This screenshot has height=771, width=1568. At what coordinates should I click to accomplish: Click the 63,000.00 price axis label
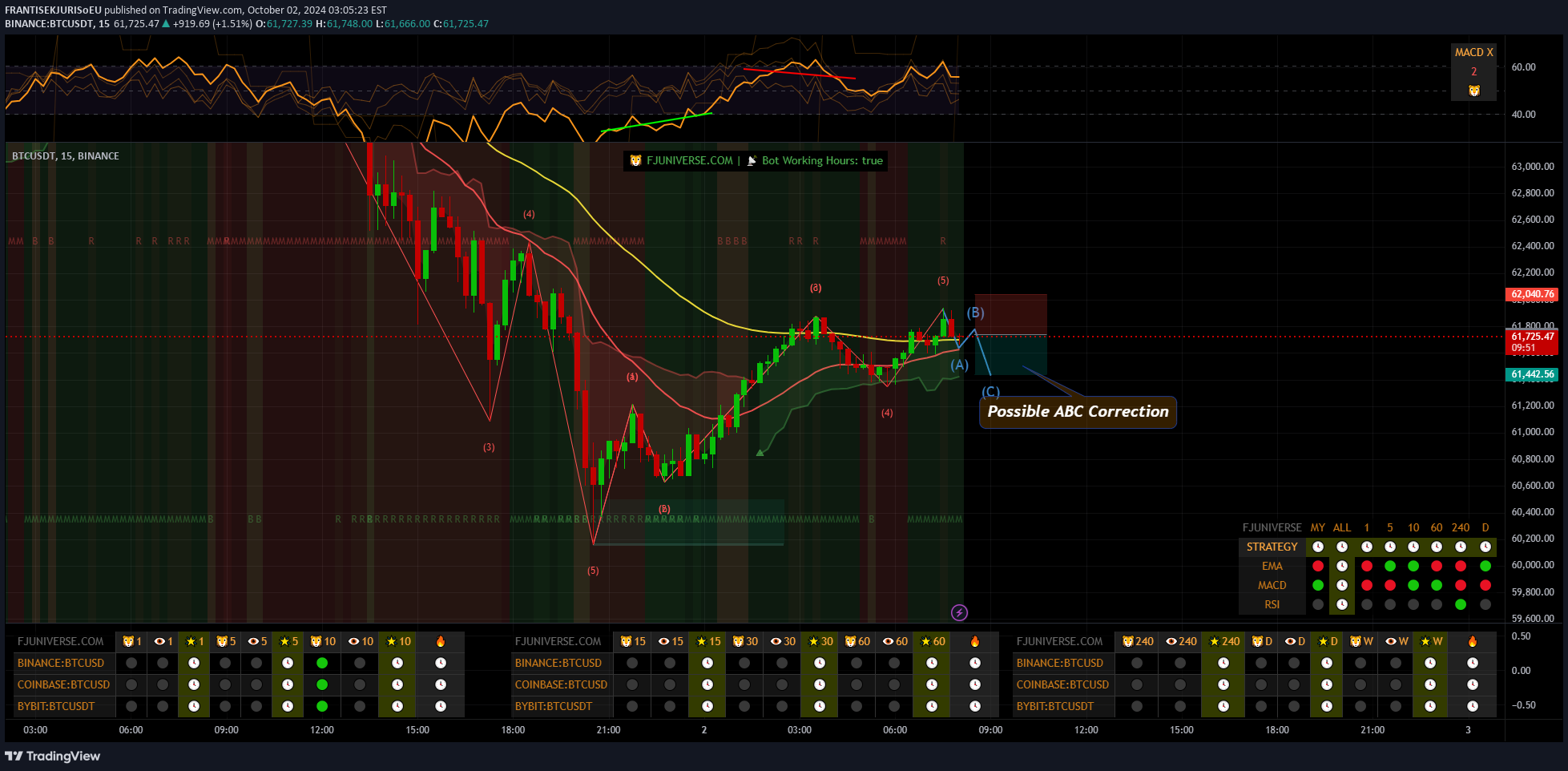coord(1533,167)
